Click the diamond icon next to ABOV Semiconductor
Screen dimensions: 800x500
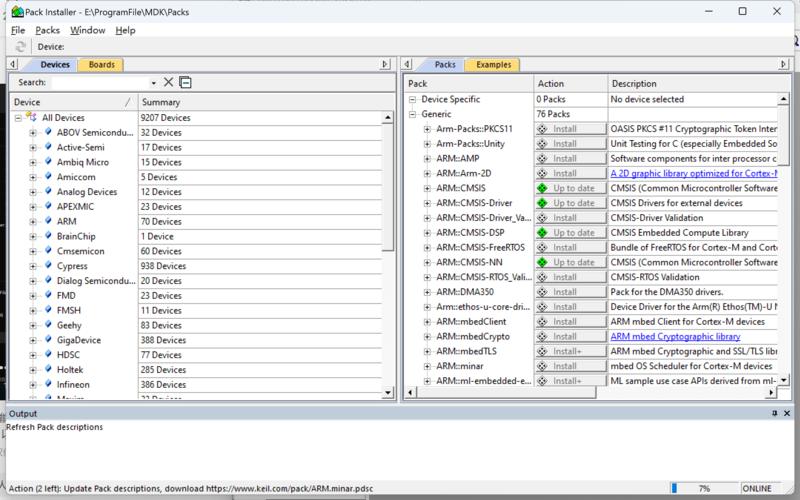[48, 132]
